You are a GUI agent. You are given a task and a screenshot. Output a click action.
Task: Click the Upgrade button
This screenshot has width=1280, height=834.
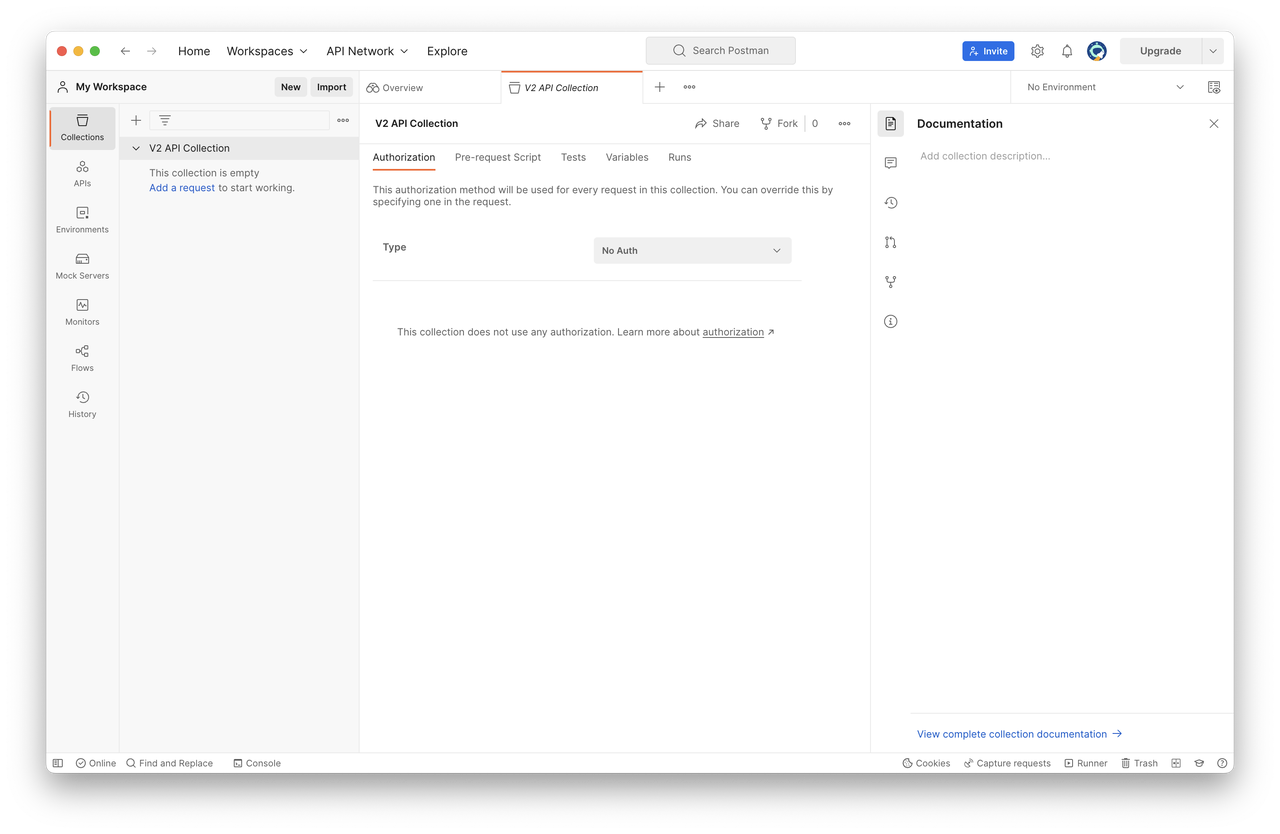click(x=1161, y=51)
